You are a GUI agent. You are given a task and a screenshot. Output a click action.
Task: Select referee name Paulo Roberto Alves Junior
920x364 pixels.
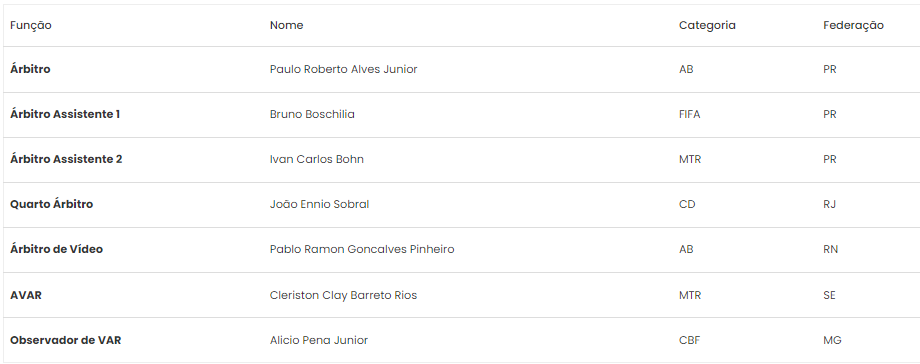(x=343, y=69)
